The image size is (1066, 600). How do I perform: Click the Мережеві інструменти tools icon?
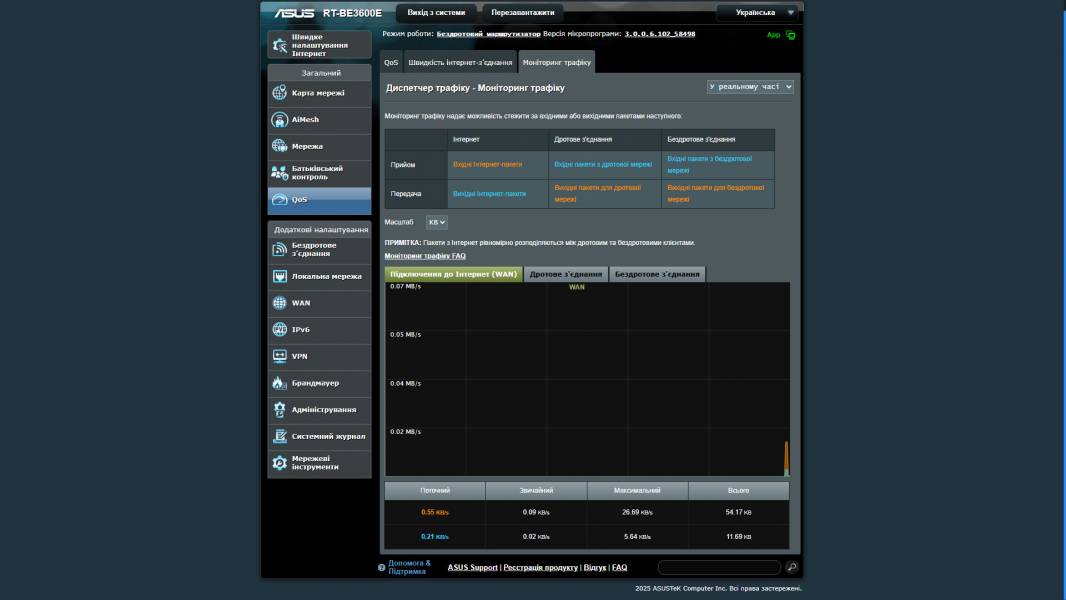click(x=279, y=463)
